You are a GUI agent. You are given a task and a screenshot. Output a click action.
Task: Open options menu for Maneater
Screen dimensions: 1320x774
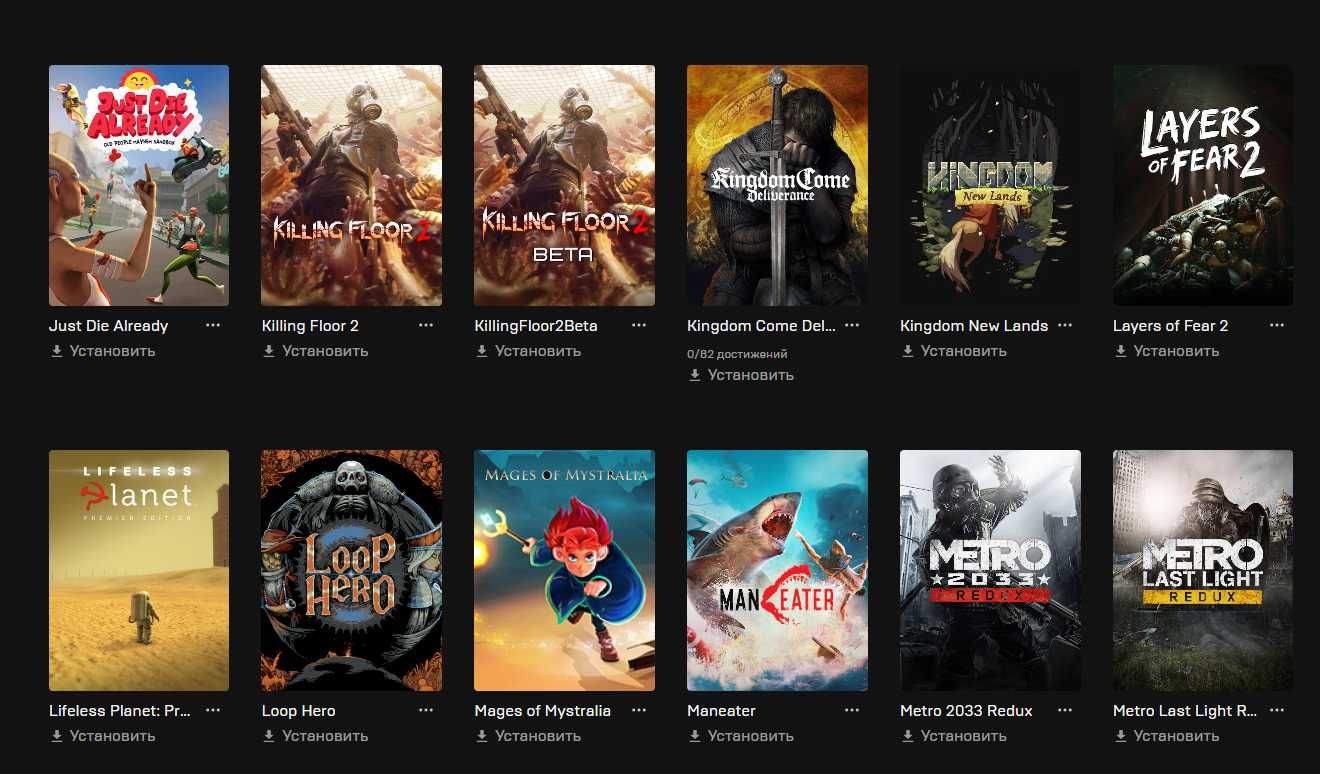(852, 710)
